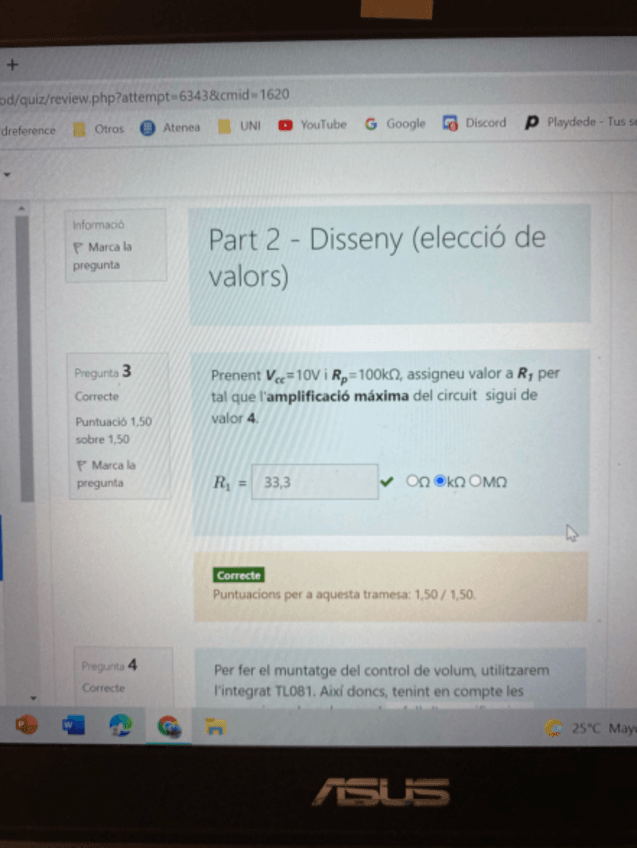Open the Otros bookmarks folder
Viewport: 637px width, 848px height.
point(99,129)
